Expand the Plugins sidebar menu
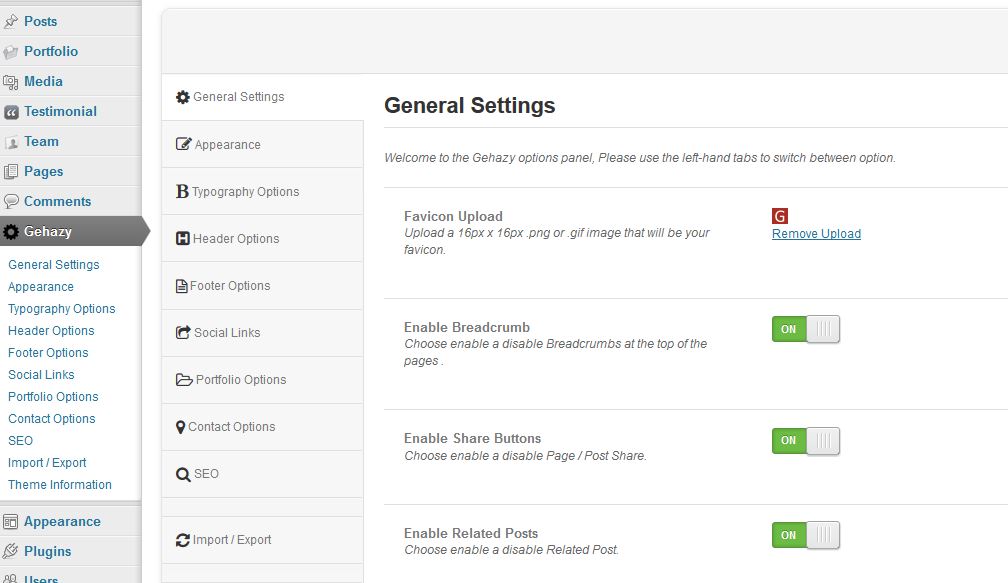1008x583 pixels. click(48, 551)
